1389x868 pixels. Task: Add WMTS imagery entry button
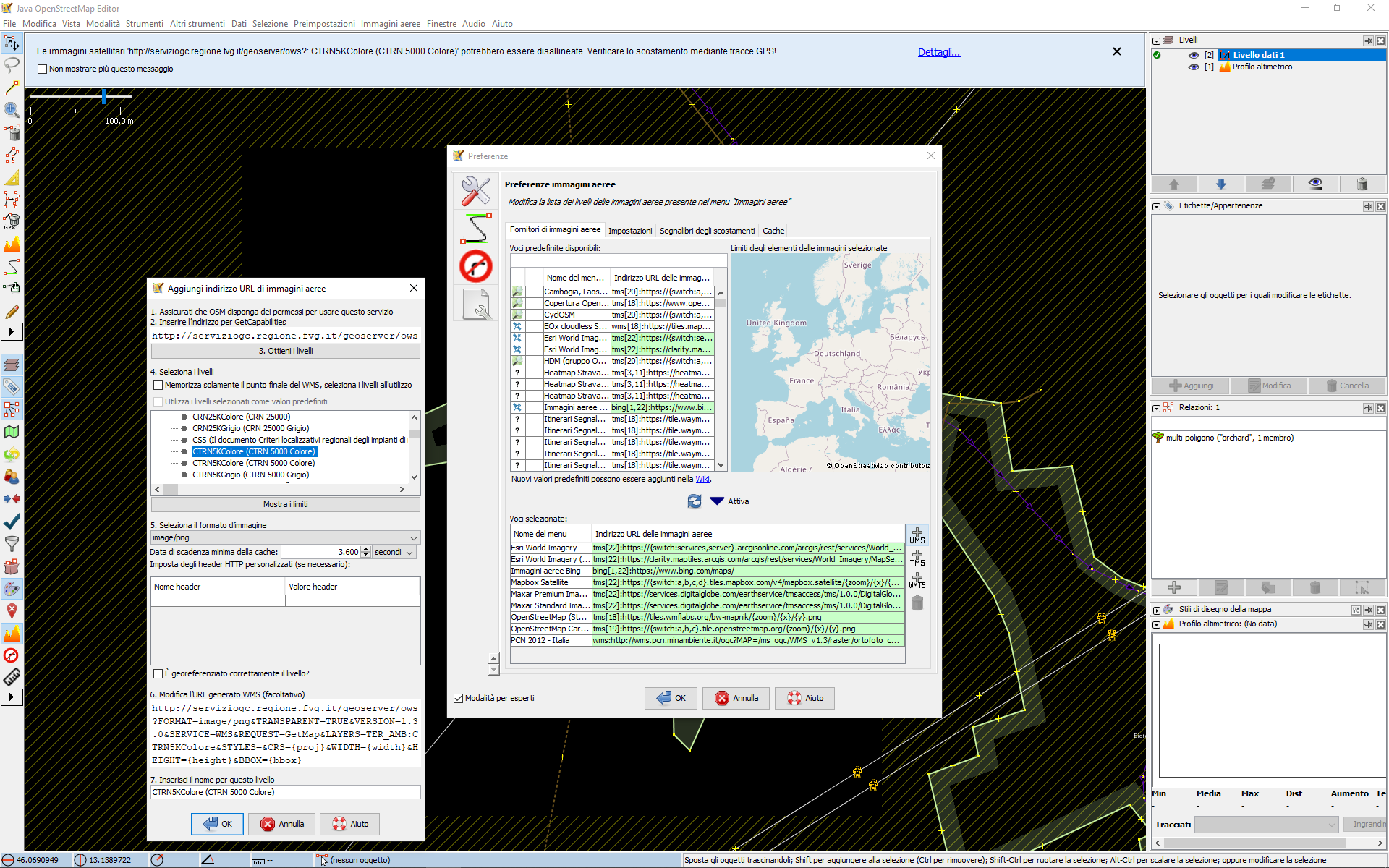pos(917,580)
